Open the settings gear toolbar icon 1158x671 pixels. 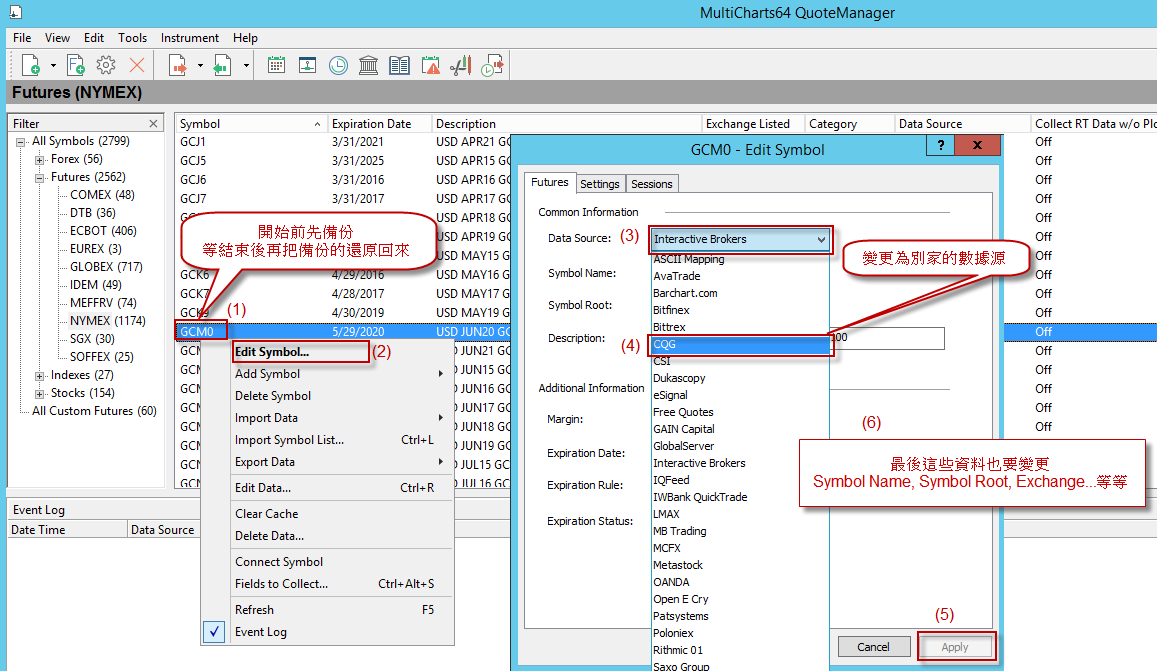106,65
